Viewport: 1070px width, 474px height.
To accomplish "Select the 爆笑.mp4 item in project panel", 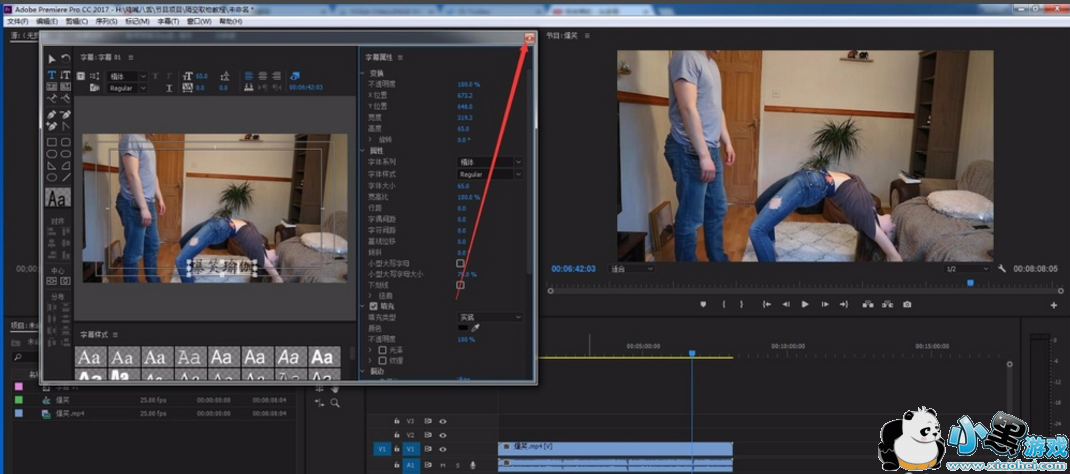I will [70, 412].
